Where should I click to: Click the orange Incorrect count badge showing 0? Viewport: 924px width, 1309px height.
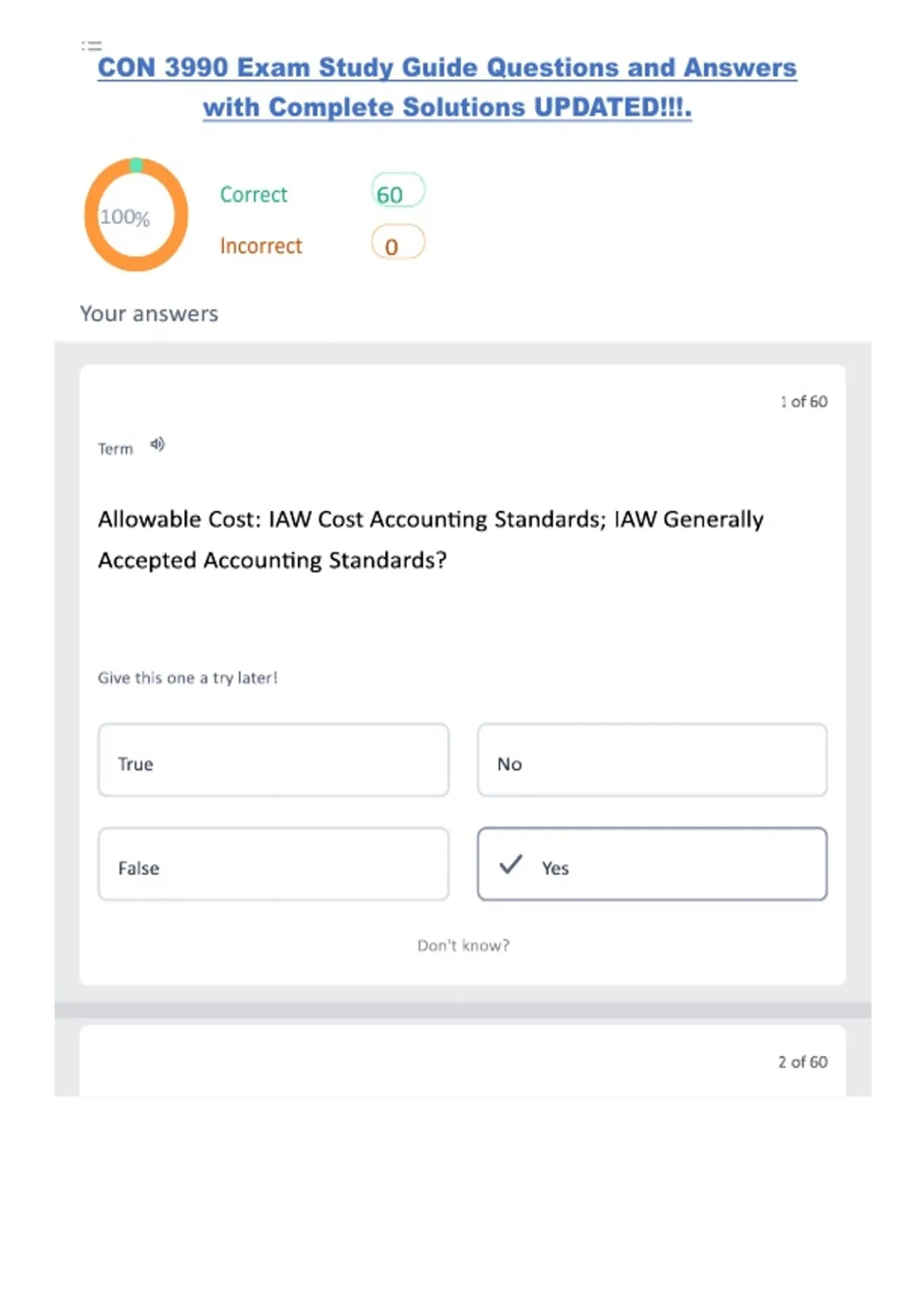tap(397, 243)
